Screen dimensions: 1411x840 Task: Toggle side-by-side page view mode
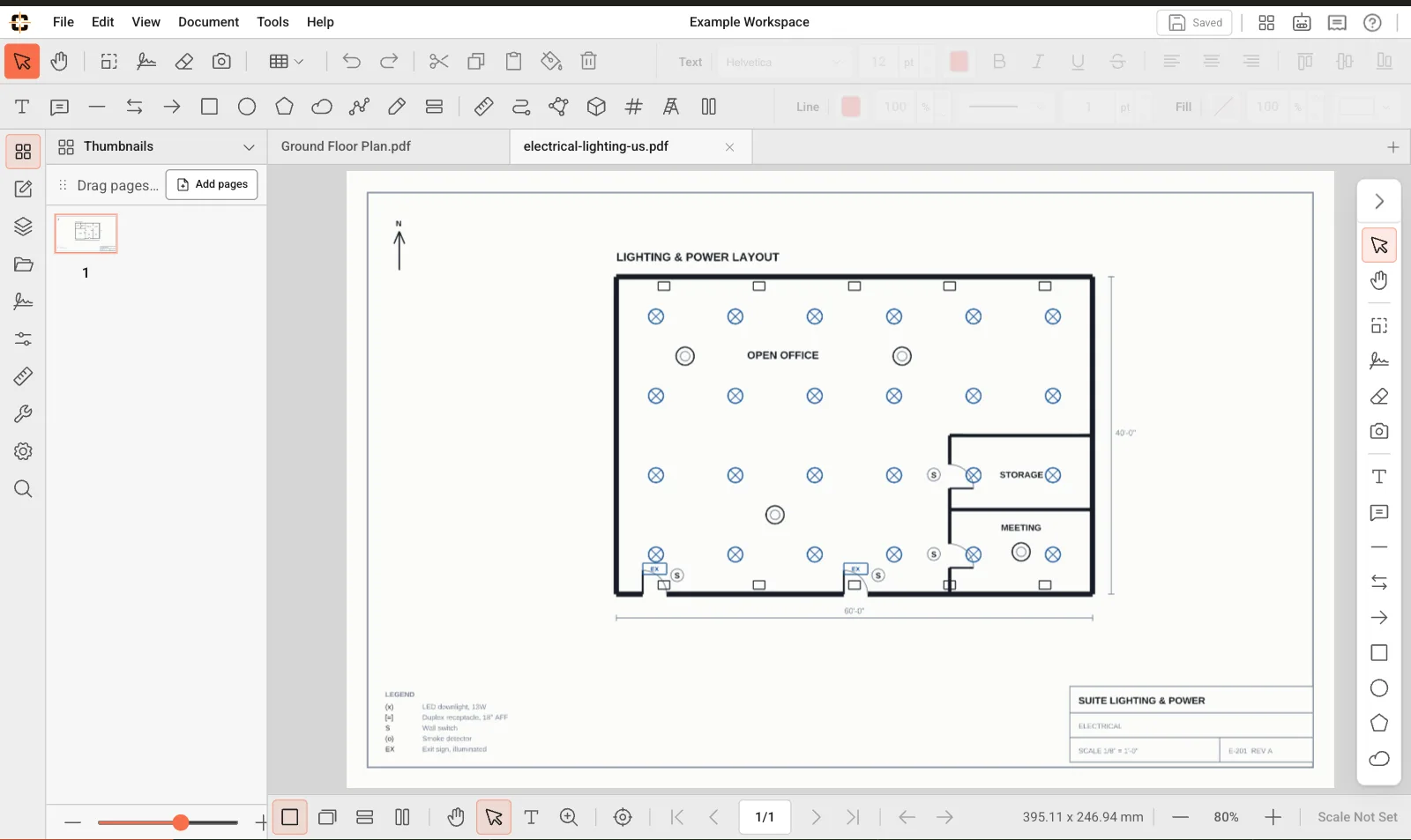tap(402, 817)
